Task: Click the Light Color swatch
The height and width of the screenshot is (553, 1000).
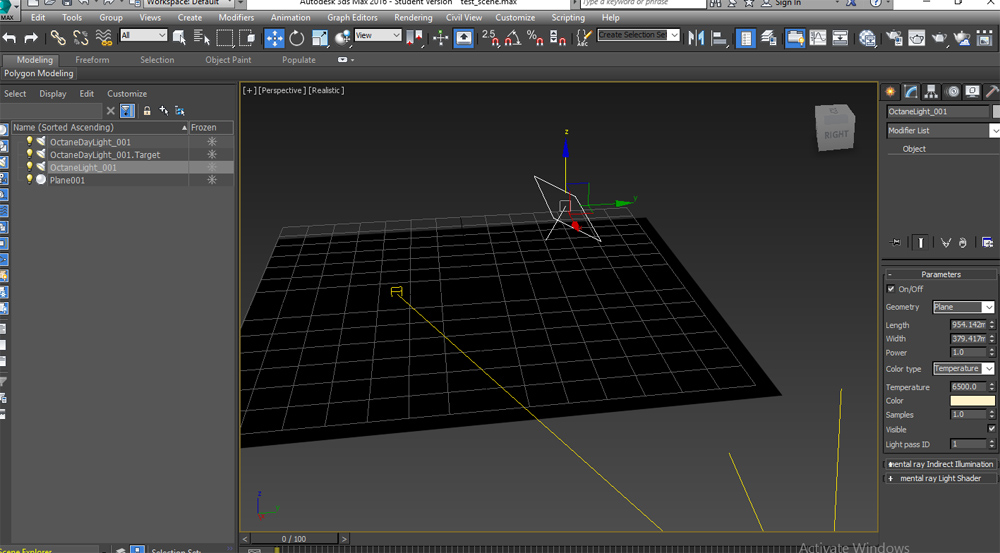Action: tap(972, 401)
